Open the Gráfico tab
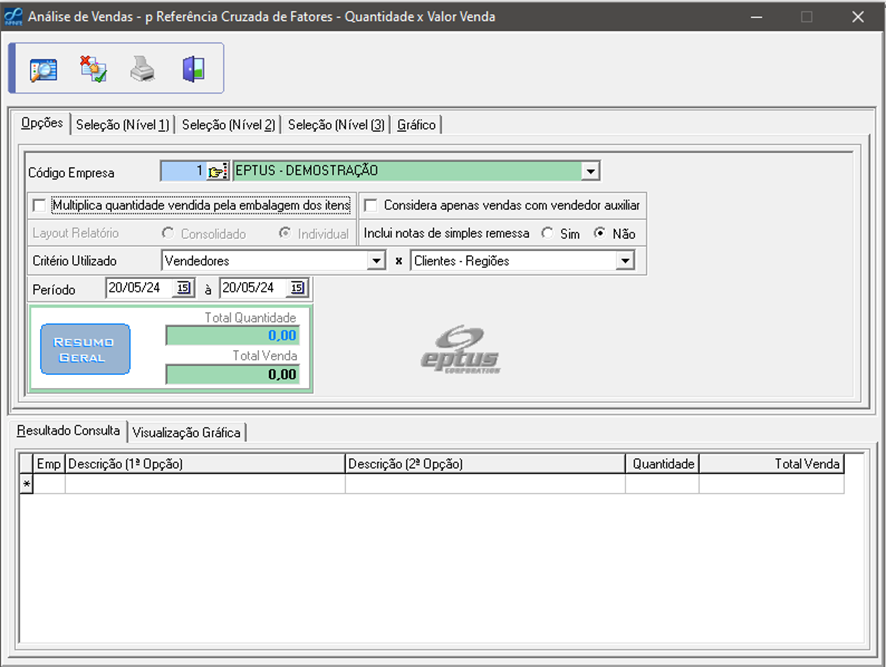This screenshot has width=886, height=667. 416,125
